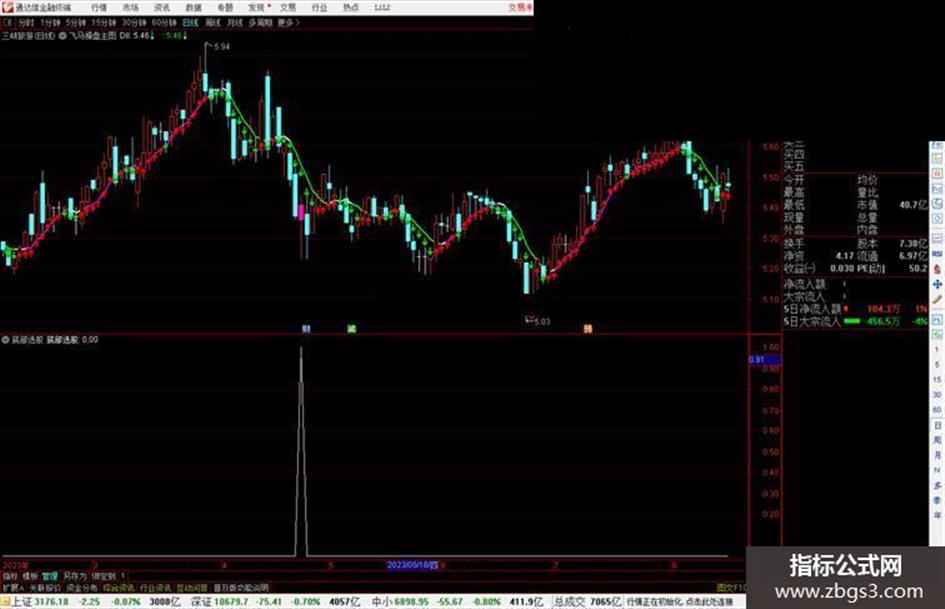The image size is (945, 609).
Task: Select the 月线 monthly period tab
Action: click(234, 22)
